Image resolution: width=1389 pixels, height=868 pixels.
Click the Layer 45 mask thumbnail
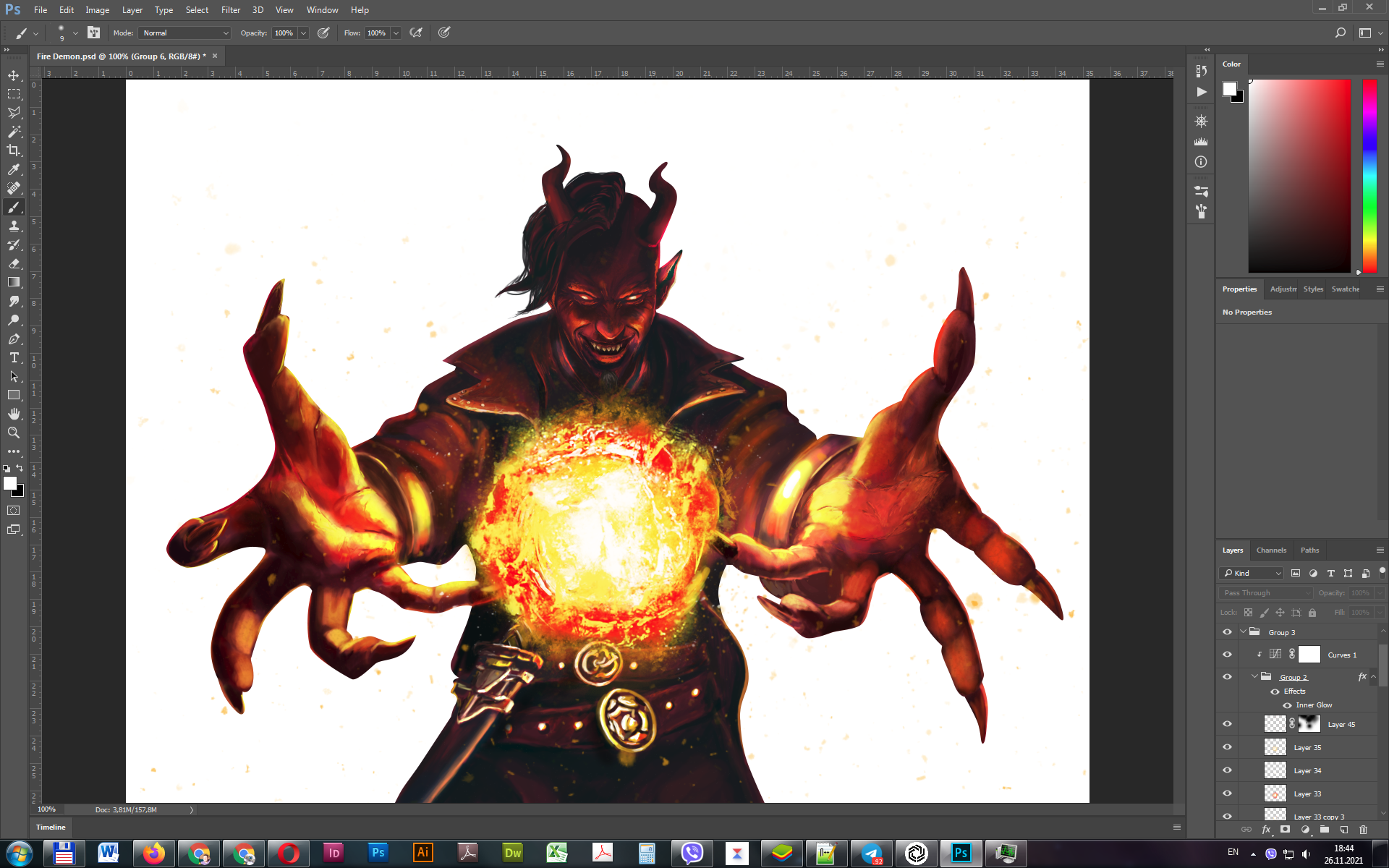click(1309, 724)
